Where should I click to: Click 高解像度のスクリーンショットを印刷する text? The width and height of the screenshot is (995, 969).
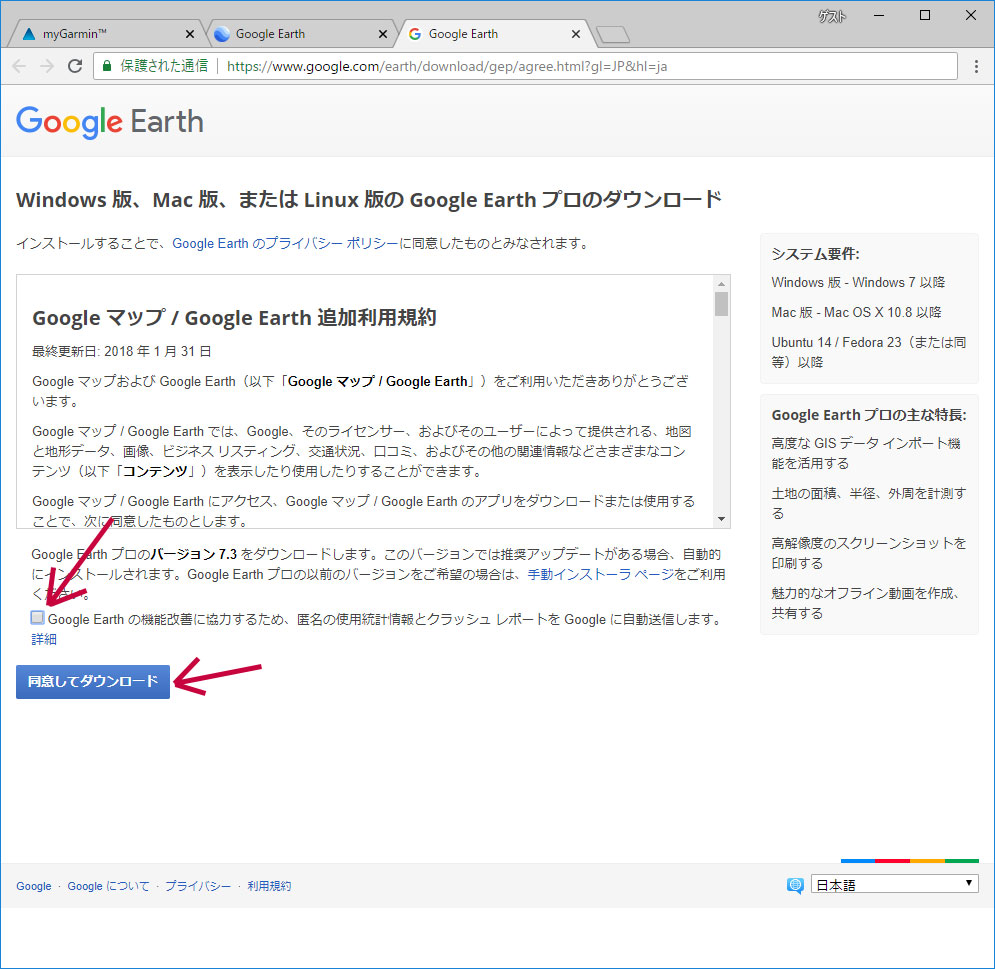(869, 553)
